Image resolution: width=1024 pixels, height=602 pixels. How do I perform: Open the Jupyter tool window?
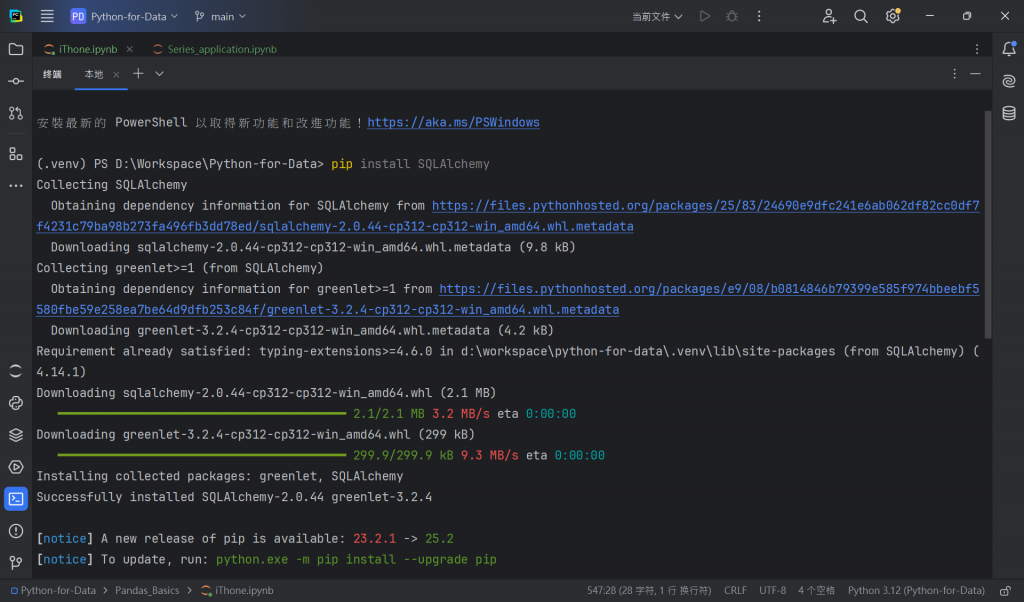(16, 371)
